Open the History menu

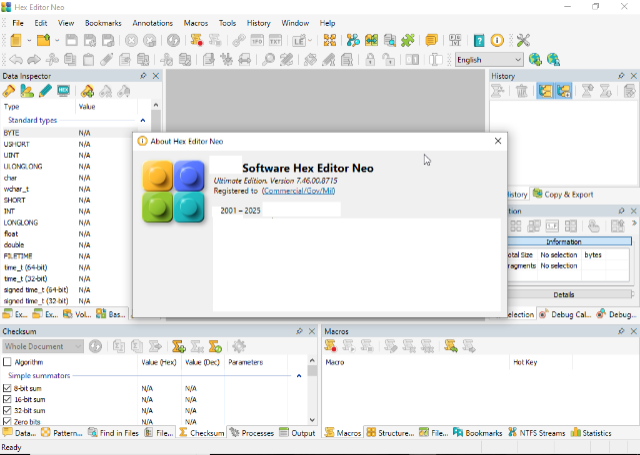(258, 23)
